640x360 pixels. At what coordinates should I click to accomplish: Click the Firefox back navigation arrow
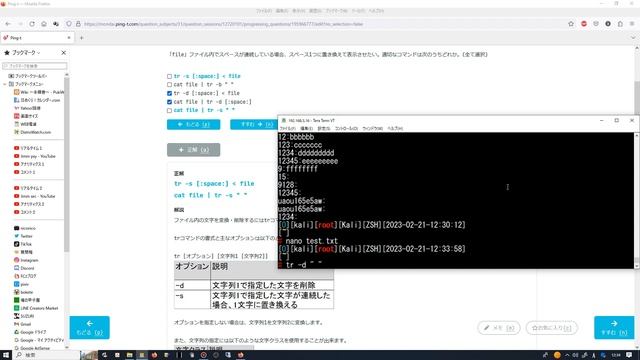[8, 24]
